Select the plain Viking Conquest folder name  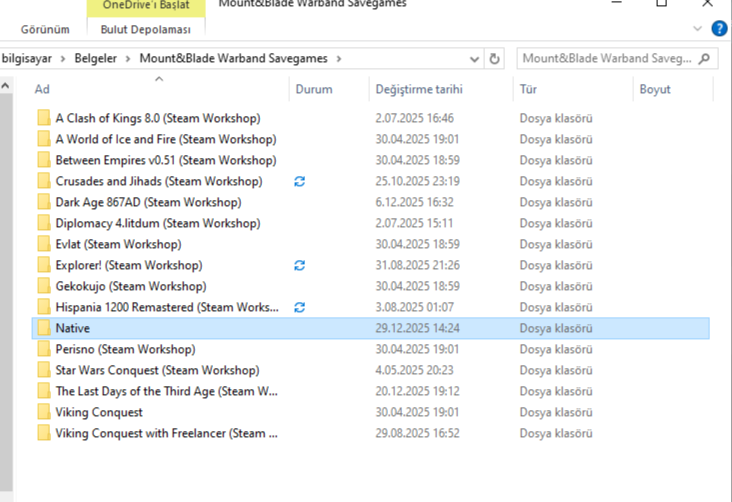point(99,412)
